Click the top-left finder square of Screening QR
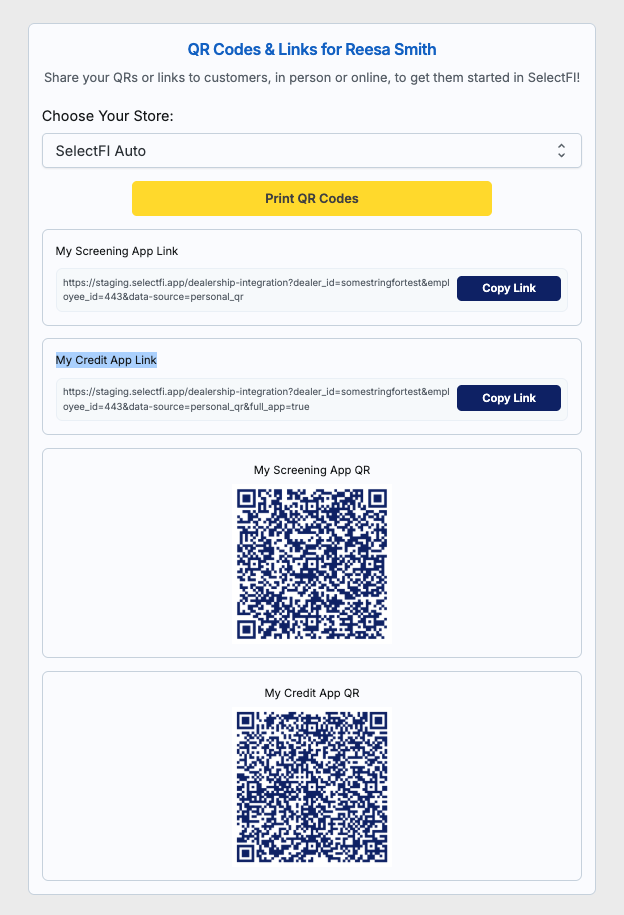The image size is (624, 915). coord(246,499)
